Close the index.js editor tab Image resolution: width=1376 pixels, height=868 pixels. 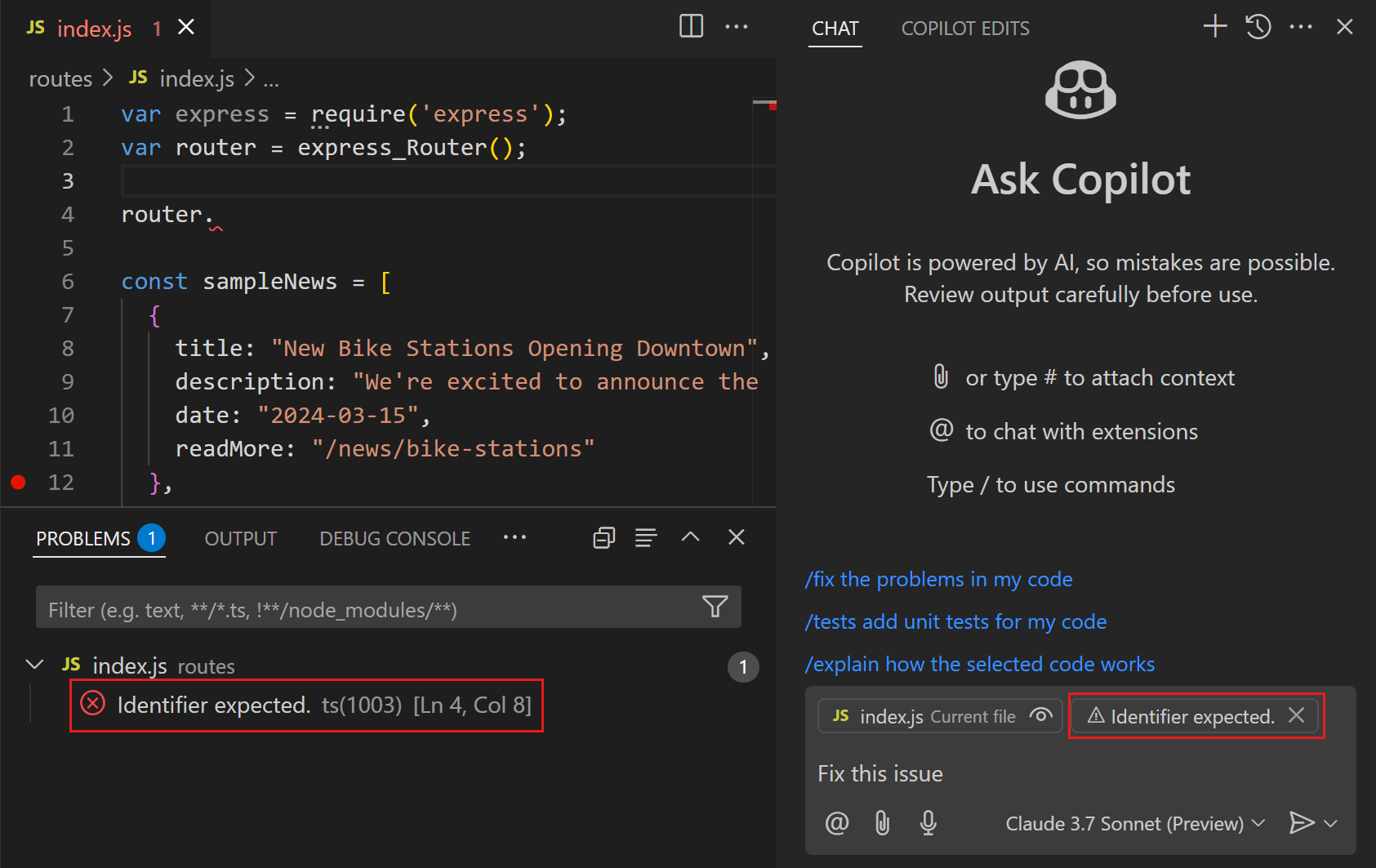click(186, 27)
